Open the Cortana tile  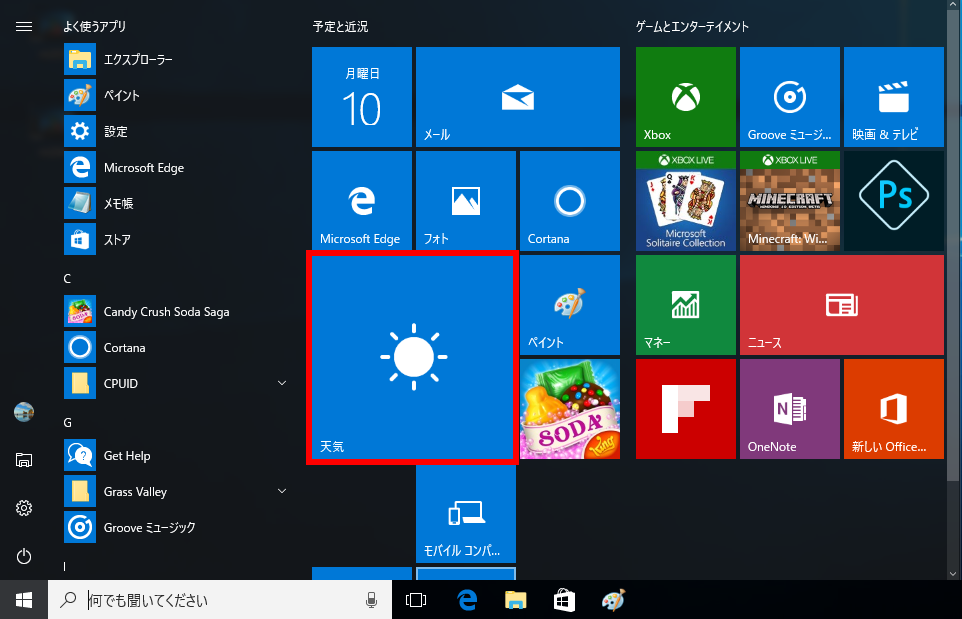click(x=569, y=201)
